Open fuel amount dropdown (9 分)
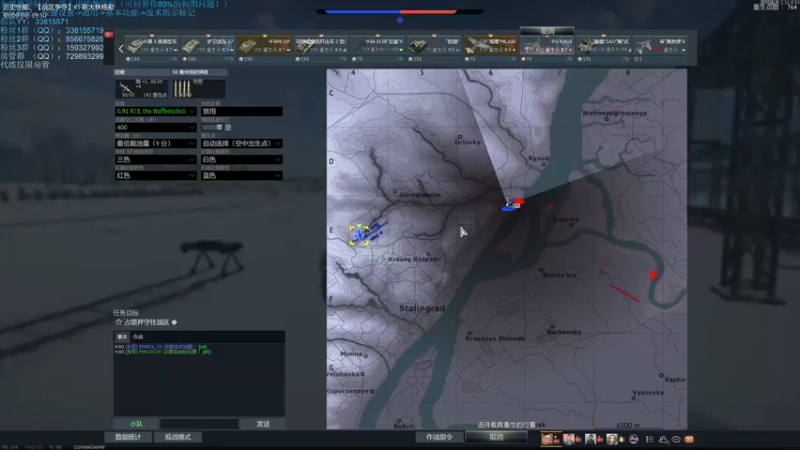The height and width of the screenshot is (450, 800). point(155,143)
